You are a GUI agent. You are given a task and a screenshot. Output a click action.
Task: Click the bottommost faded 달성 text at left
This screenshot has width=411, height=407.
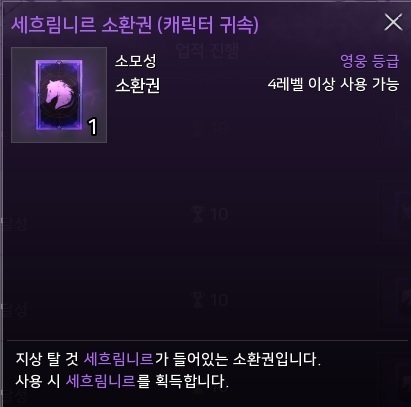click(x=14, y=397)
